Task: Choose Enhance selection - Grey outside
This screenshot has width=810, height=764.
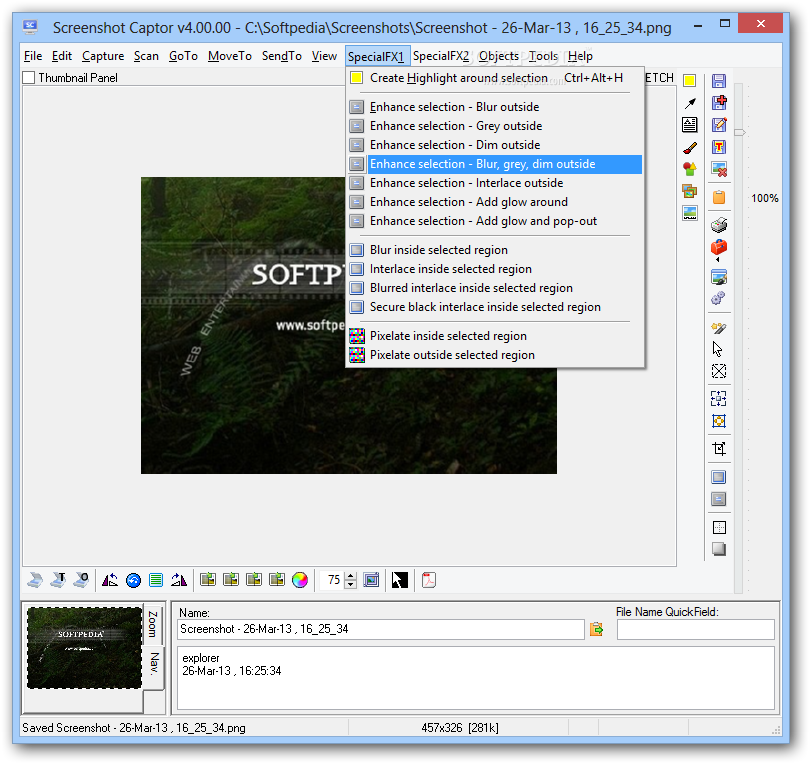Action: [x=494, y=126]
